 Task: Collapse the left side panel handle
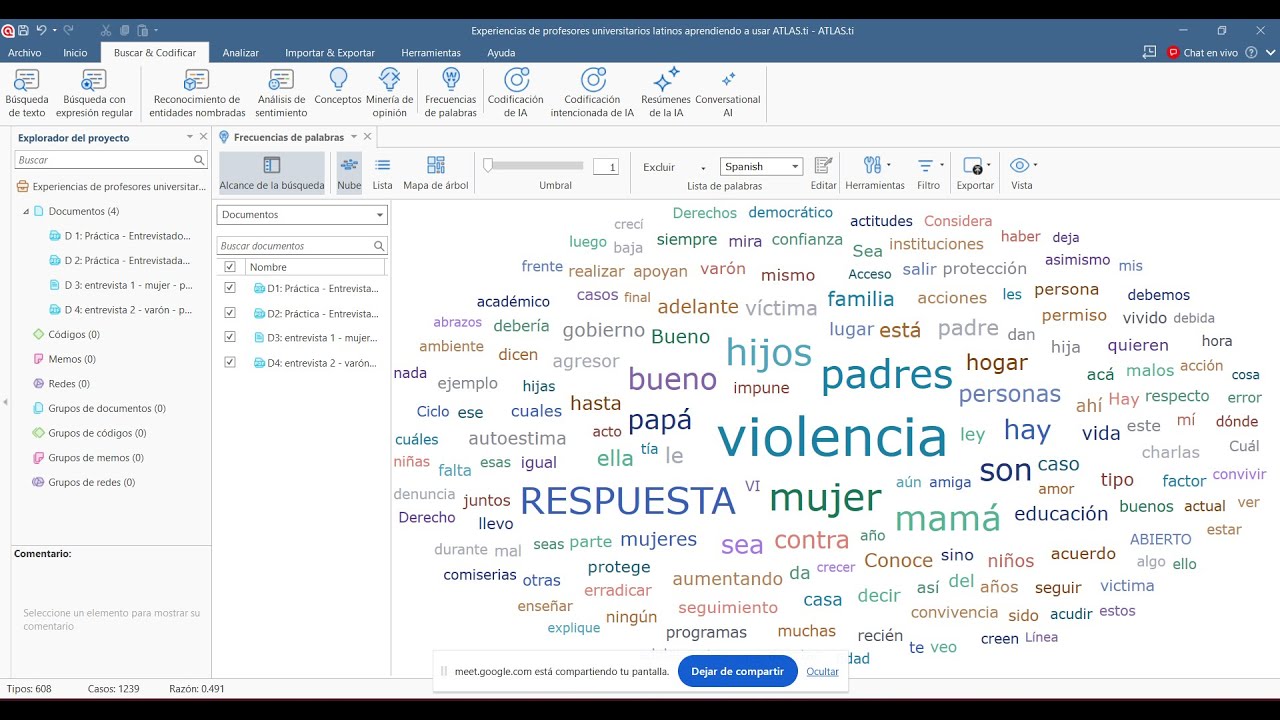click(5, 402)
